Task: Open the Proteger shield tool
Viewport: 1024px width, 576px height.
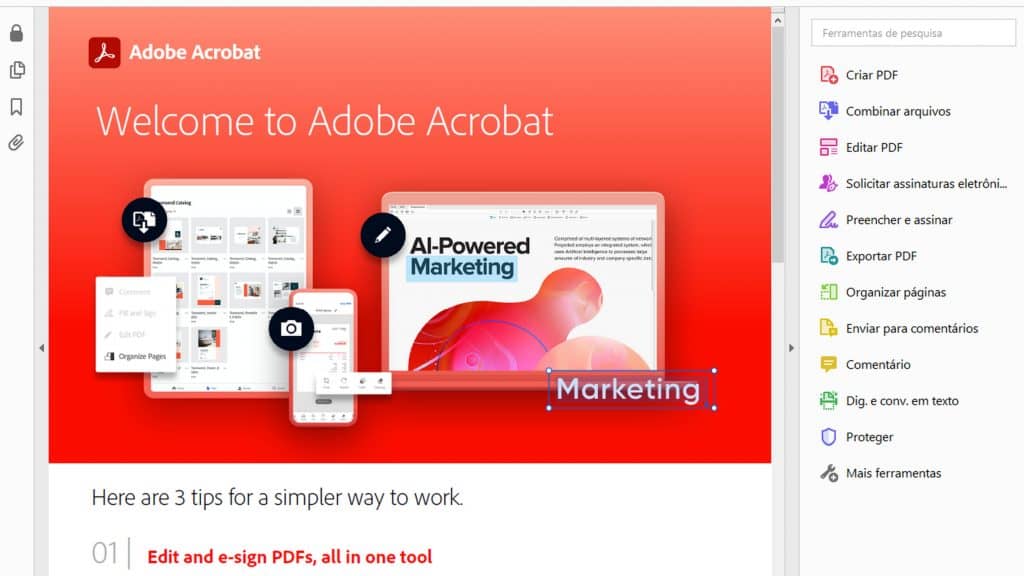Action: [x=828, y=437]
